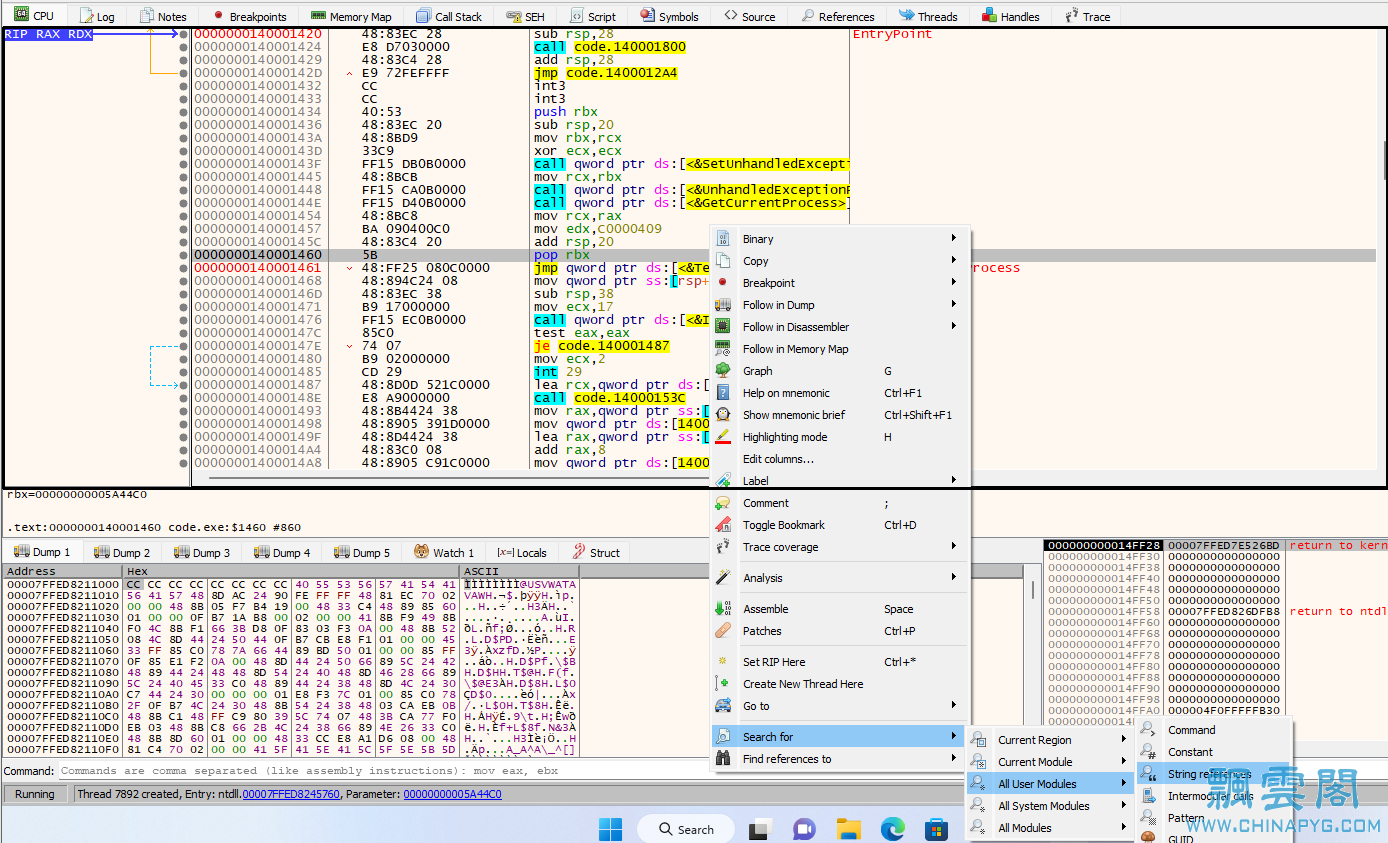
Task: Switch to the Log tab
Action: 96,16
